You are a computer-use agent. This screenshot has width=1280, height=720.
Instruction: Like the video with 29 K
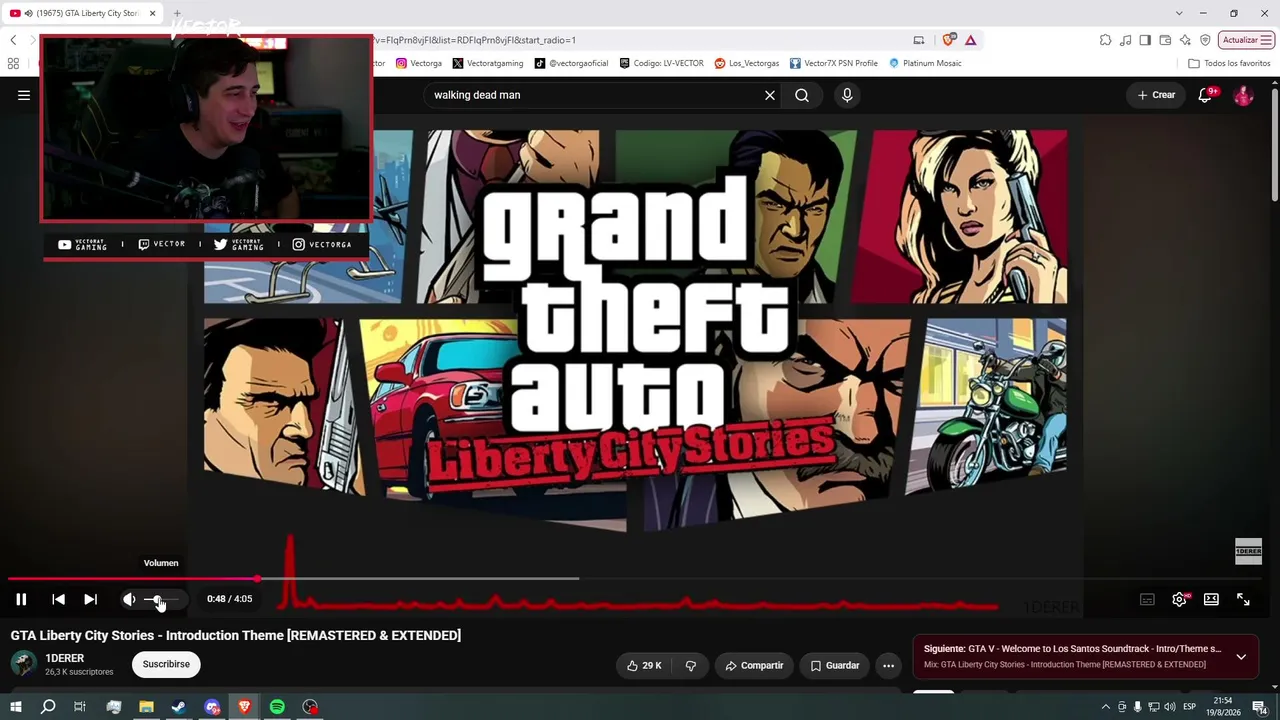pyautogui.click(x=644, y=665)
